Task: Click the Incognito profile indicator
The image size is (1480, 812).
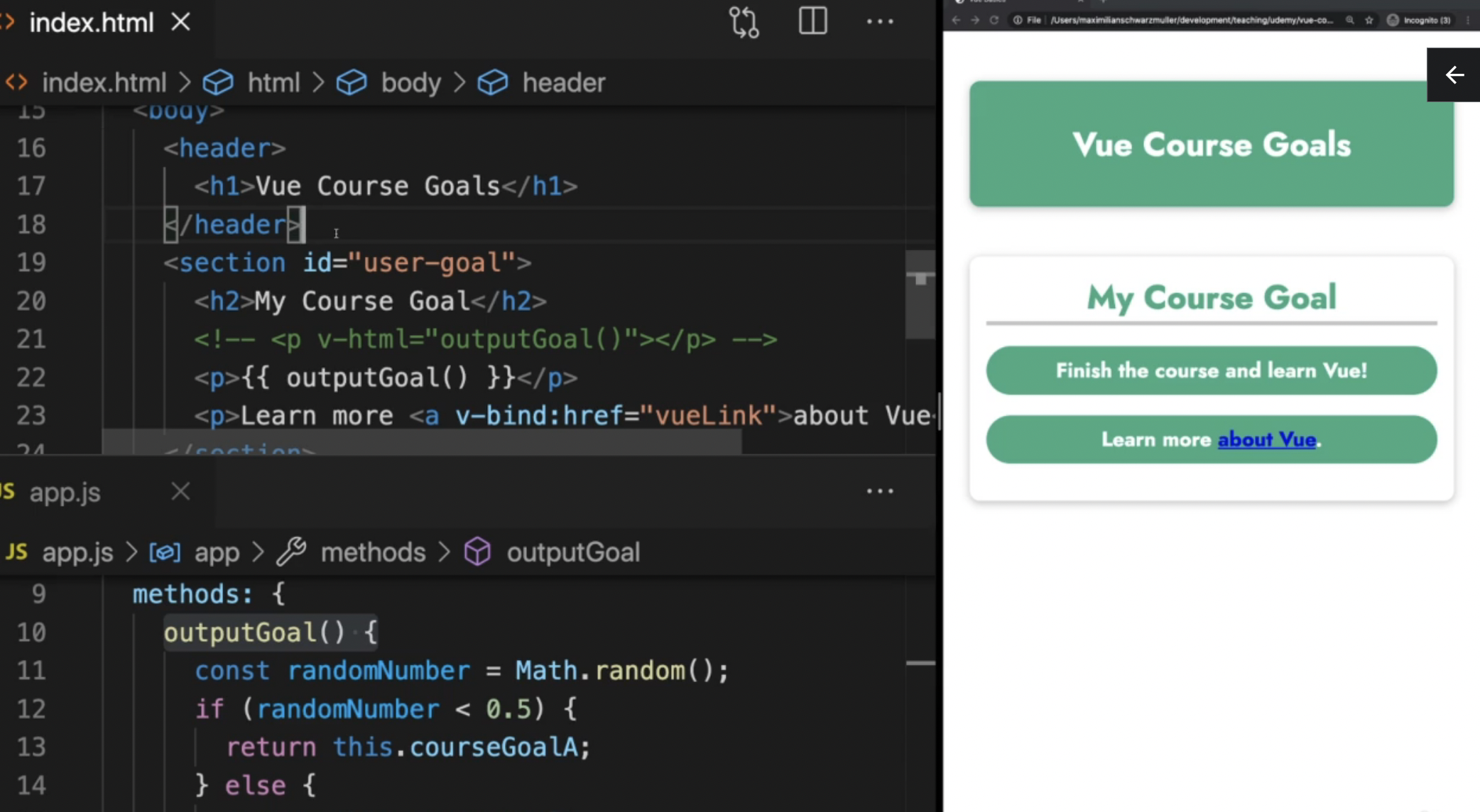Action: 1419,20
